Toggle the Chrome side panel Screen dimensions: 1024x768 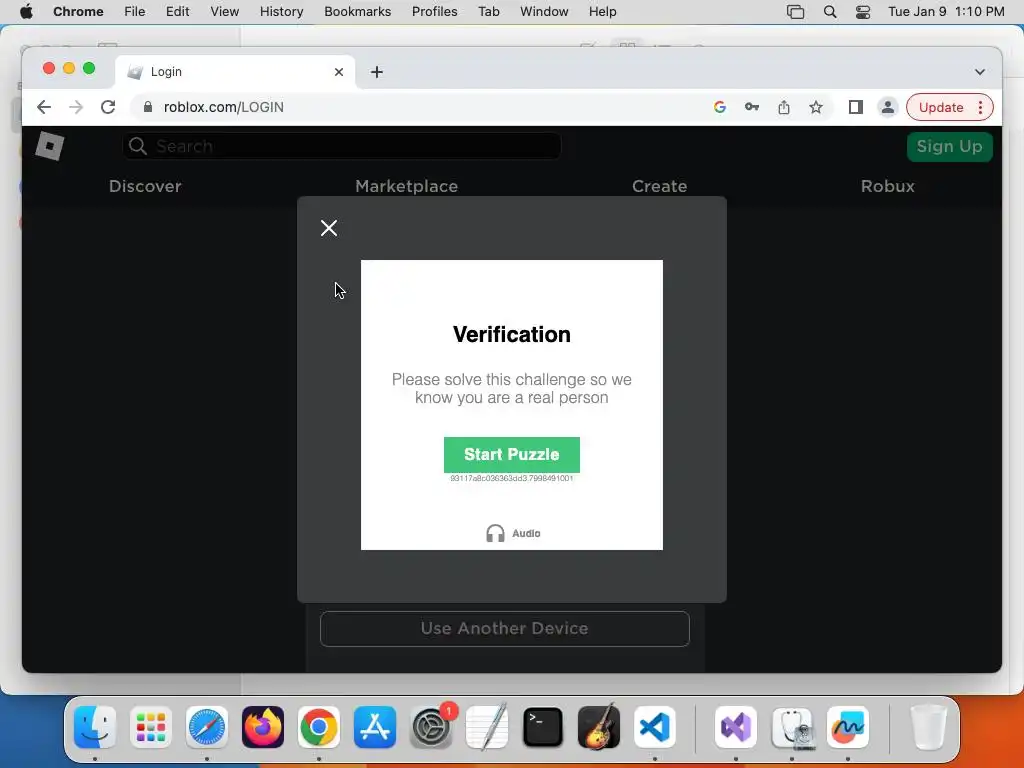pyautogui.click(x=856, y=107)
